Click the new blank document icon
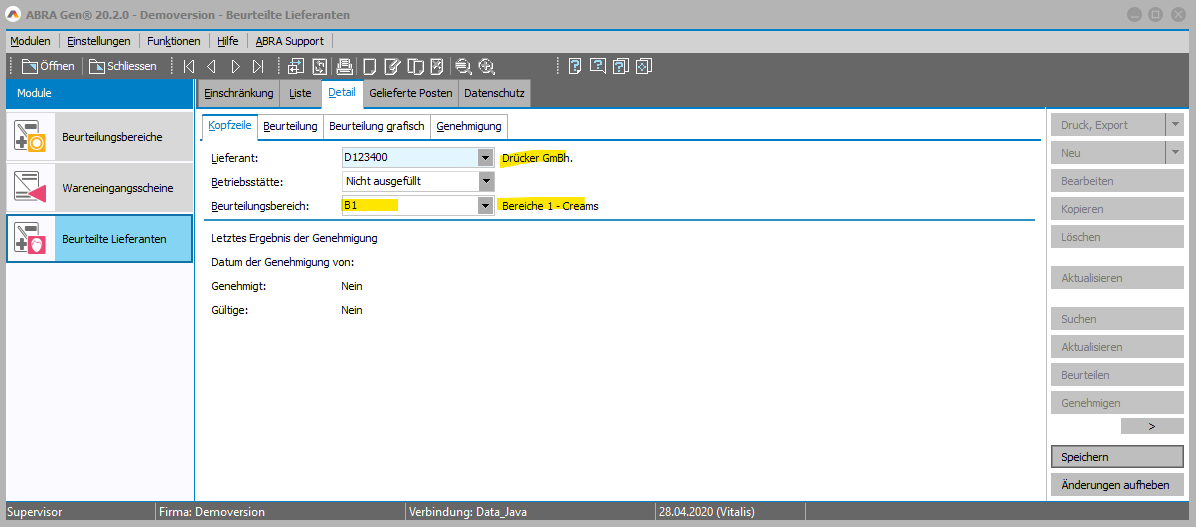 pyautogui.click(x=369, y=67)
